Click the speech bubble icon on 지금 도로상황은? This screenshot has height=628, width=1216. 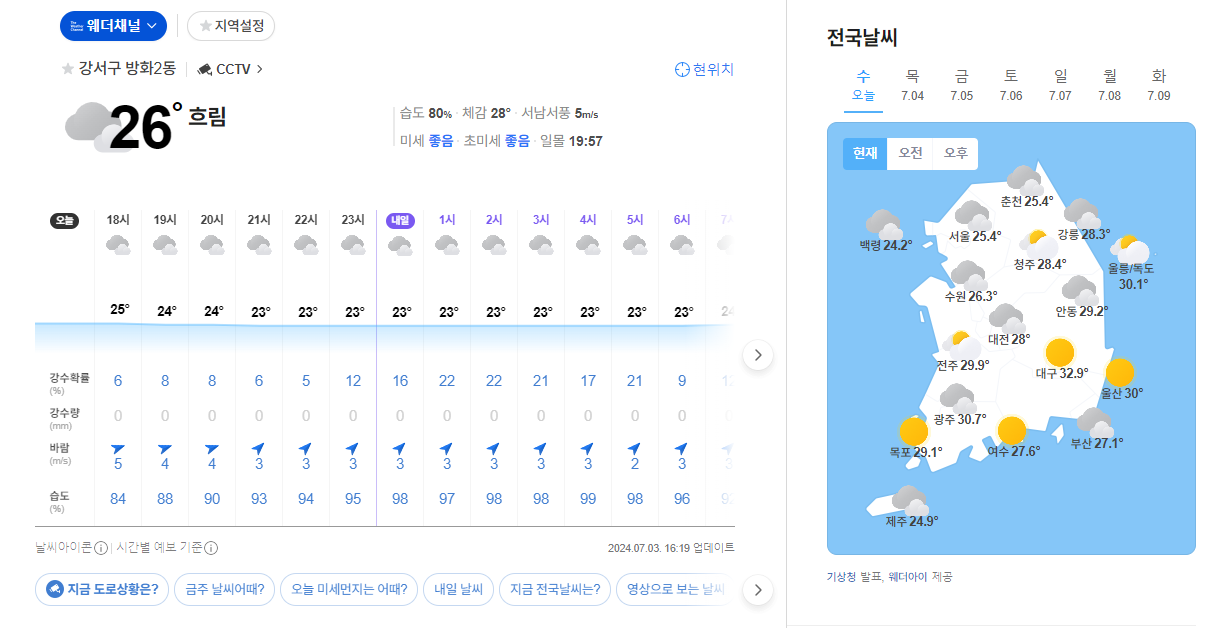pos(53,590)
